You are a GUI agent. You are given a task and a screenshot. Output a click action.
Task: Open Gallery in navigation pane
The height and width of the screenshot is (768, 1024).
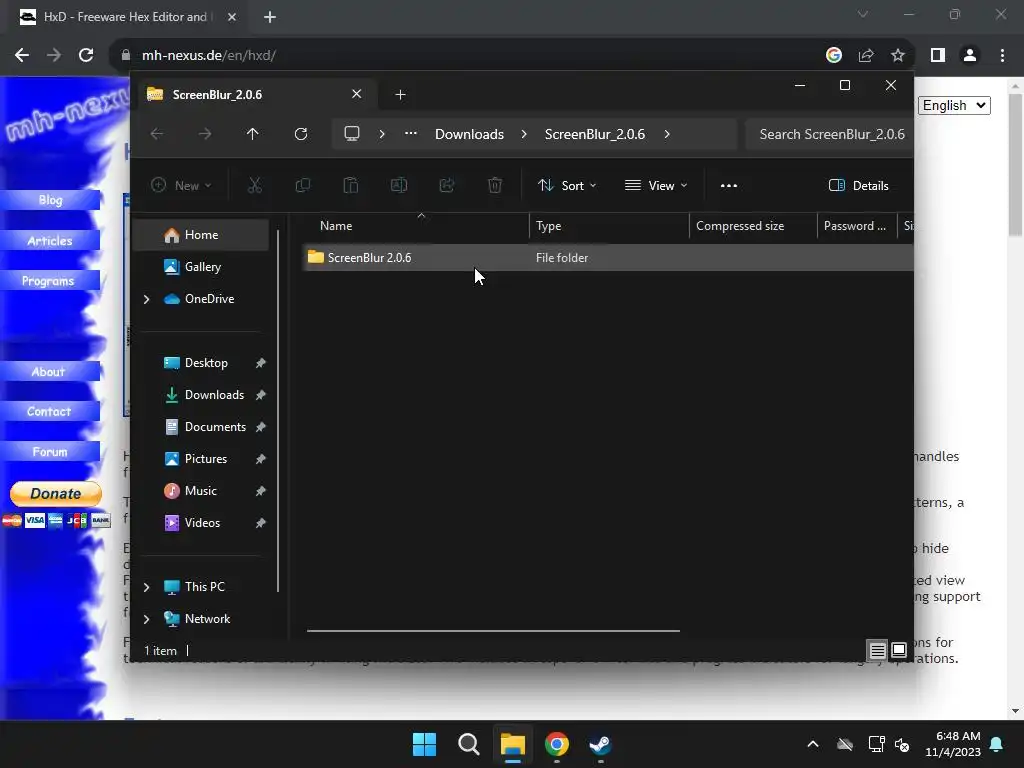(202, 266)
